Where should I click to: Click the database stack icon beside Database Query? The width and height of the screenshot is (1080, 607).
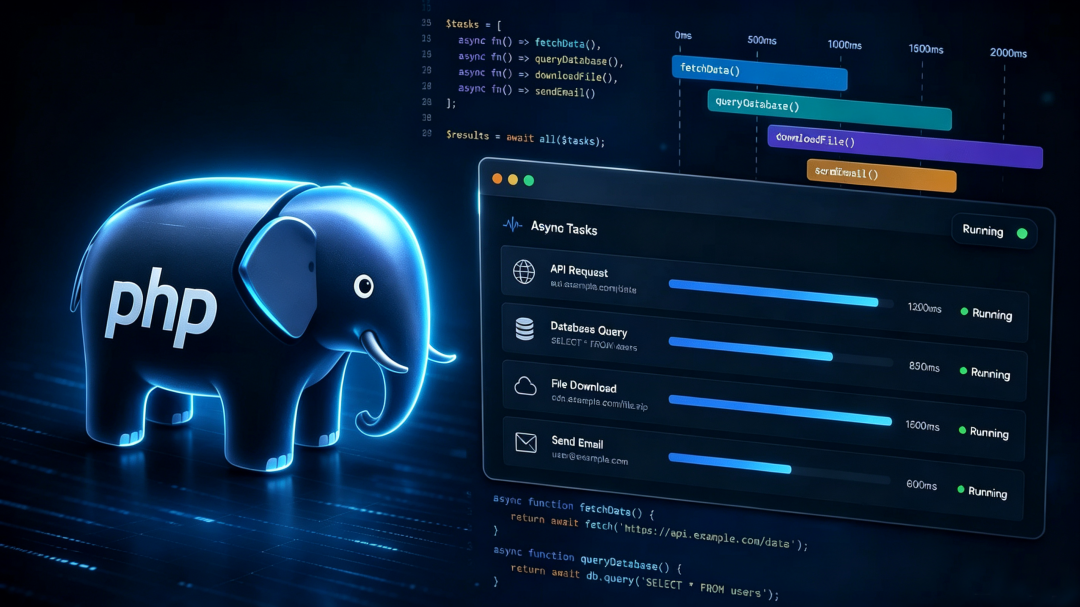pos(525,329)
